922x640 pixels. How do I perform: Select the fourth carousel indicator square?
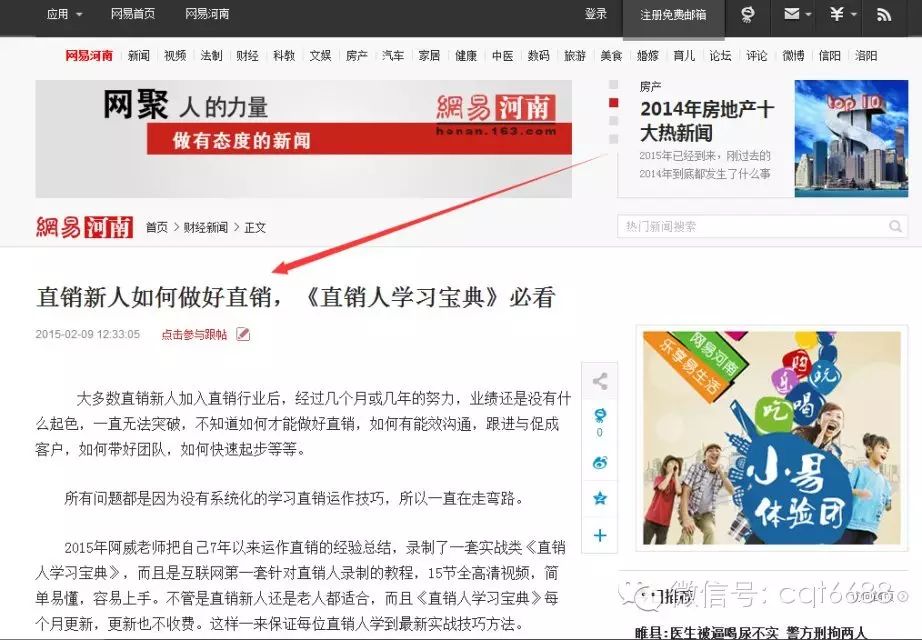613,139
